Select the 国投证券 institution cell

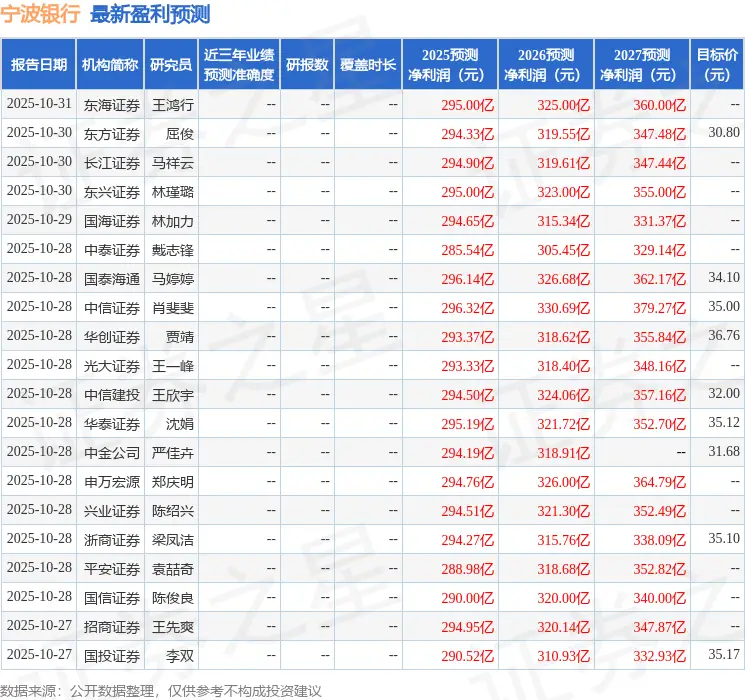[x=112, y=656]
